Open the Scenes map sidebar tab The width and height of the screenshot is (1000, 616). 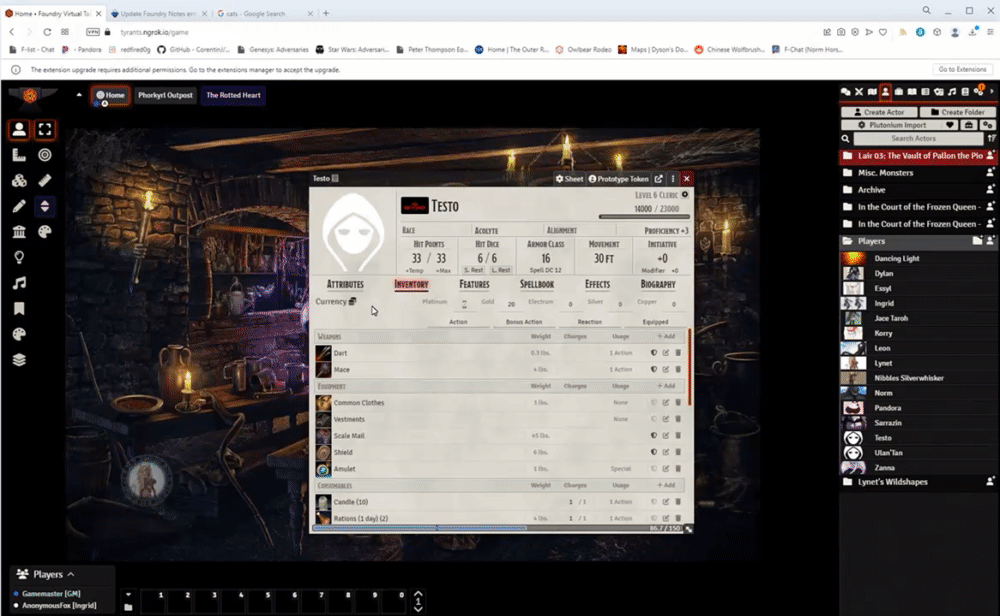click(872, 92)
